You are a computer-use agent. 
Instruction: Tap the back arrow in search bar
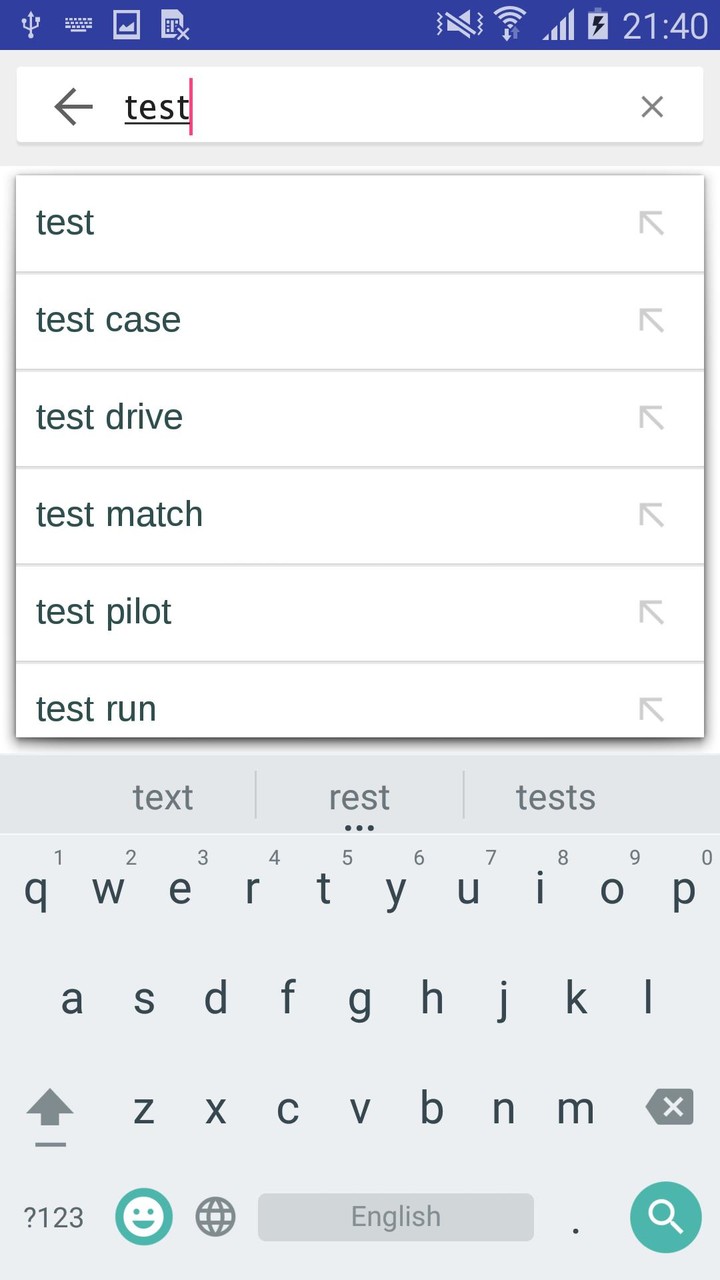point(73,106)
